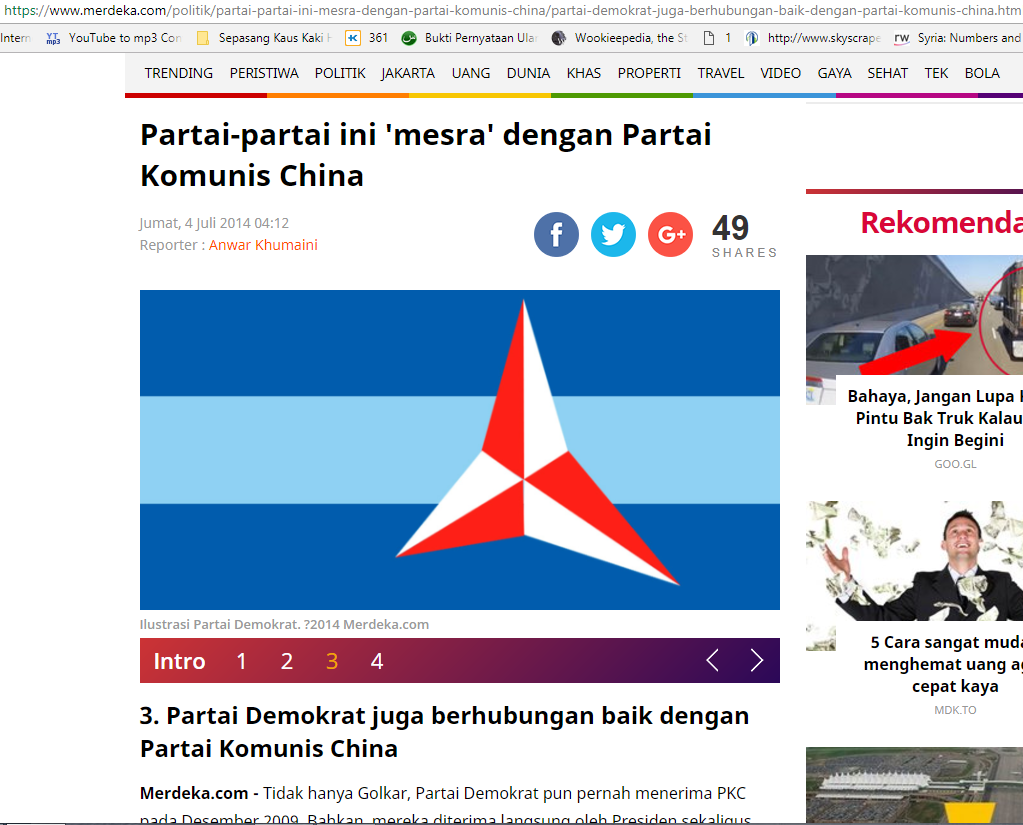The height and width of the screenshot is (825, 1023).
Task: Open 'Bahaya, Jangan Lupa' recommended article
Action: [935, 417]
